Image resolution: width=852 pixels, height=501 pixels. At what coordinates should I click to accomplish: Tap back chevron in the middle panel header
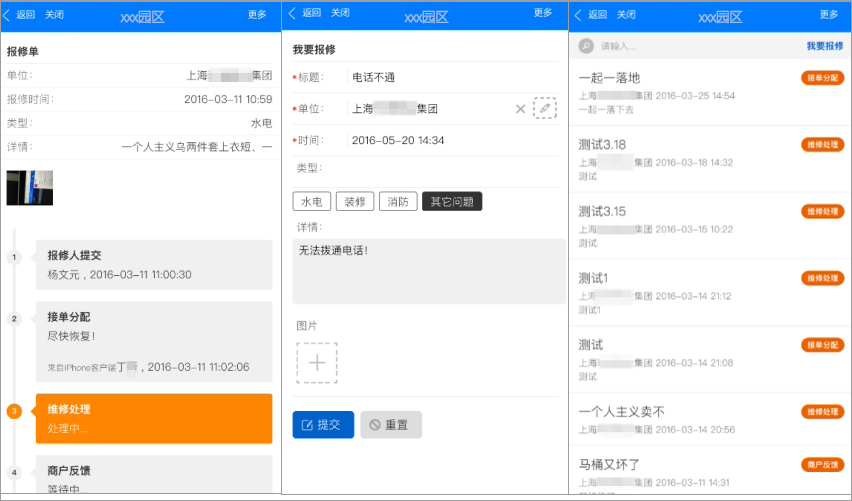click(x=292, y=13)
